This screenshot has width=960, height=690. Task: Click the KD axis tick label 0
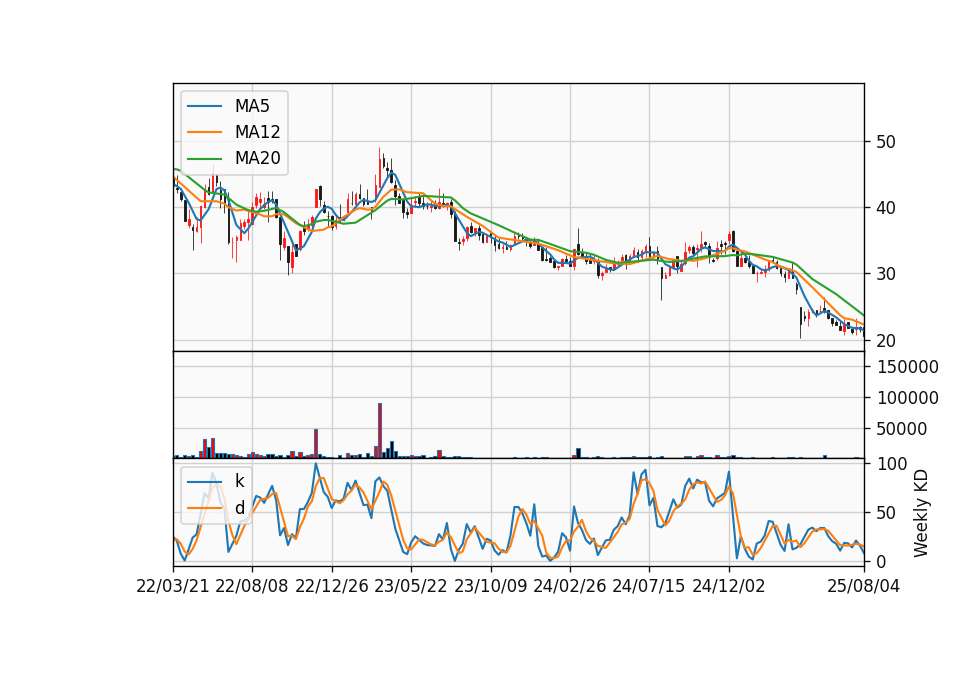click(x=881, y=561)
